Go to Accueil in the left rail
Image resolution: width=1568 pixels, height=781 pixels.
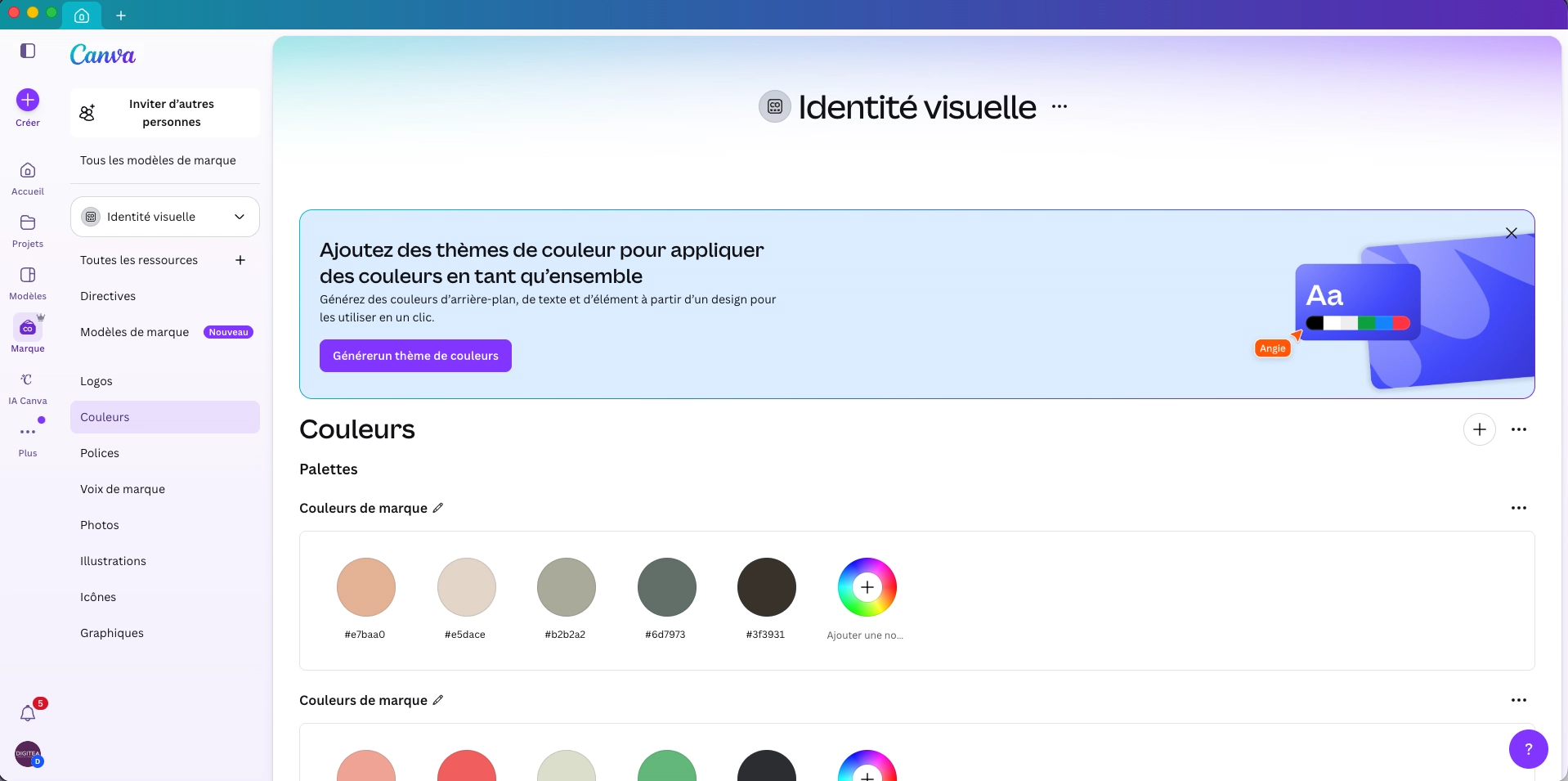point(28,178)
